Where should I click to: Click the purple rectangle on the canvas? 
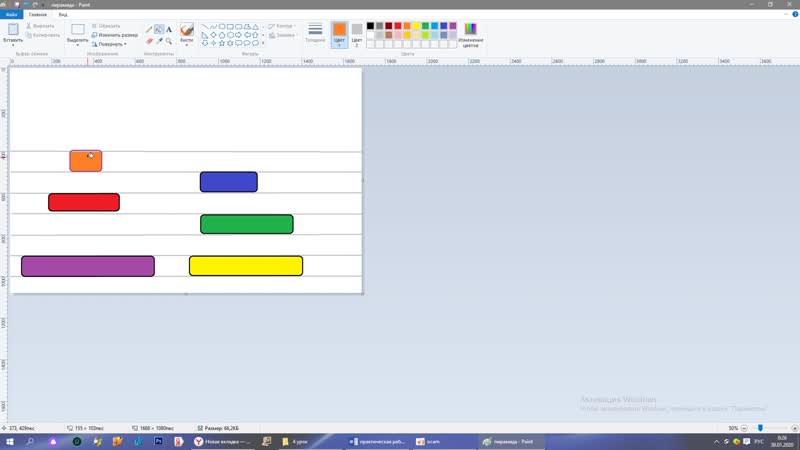tap(88, 266)
